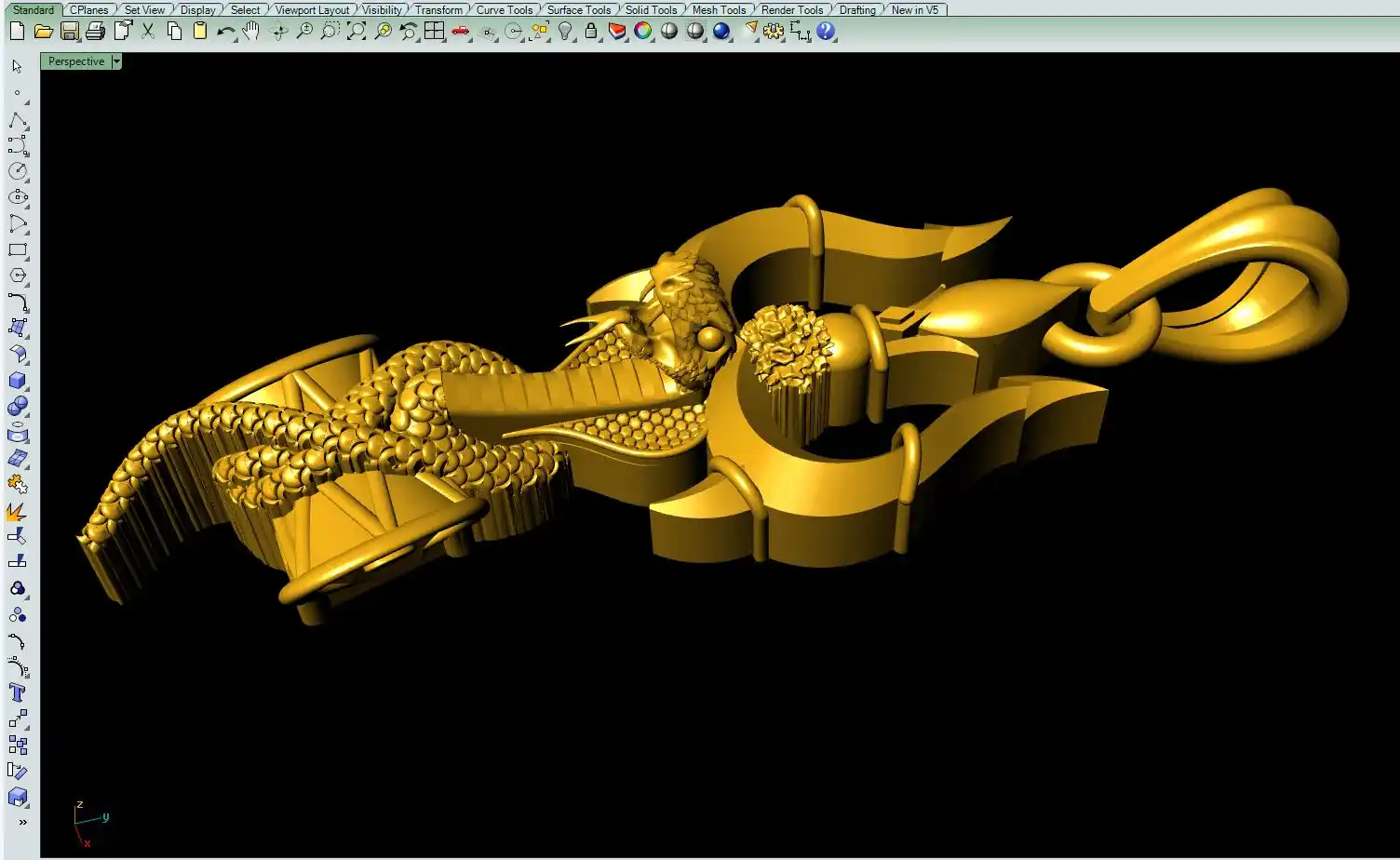Select the Box solid tool
The height and width of the screenshot is (860, 1400).
(17, 381)
